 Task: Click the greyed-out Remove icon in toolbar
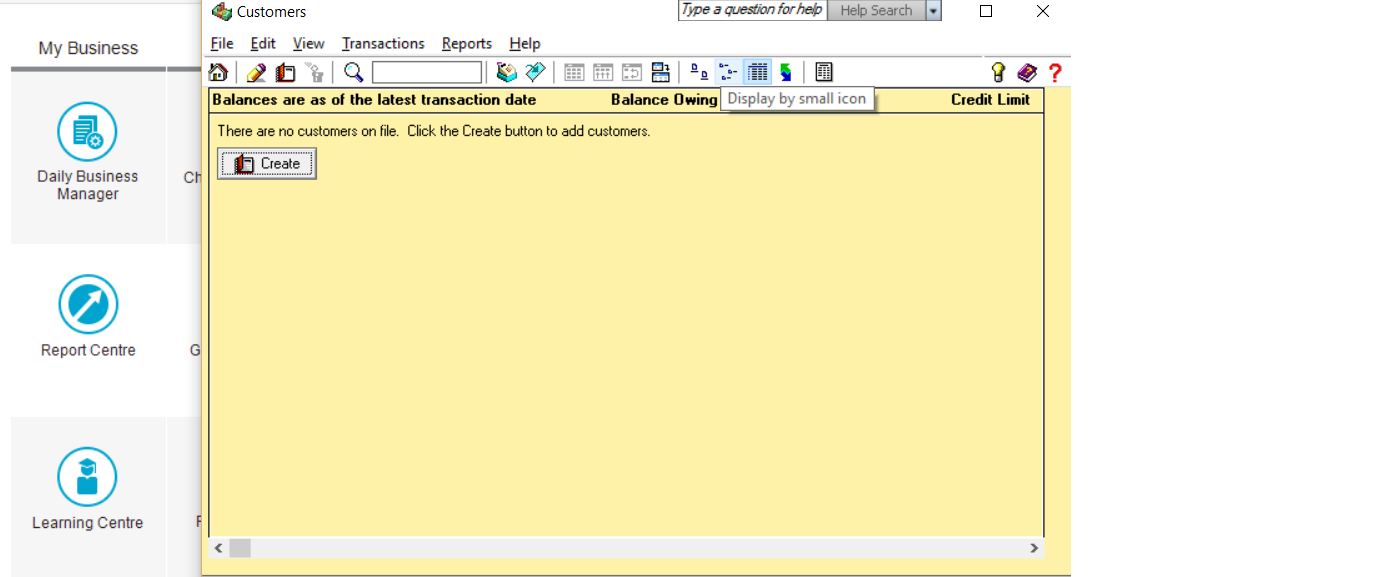point(314,72)
